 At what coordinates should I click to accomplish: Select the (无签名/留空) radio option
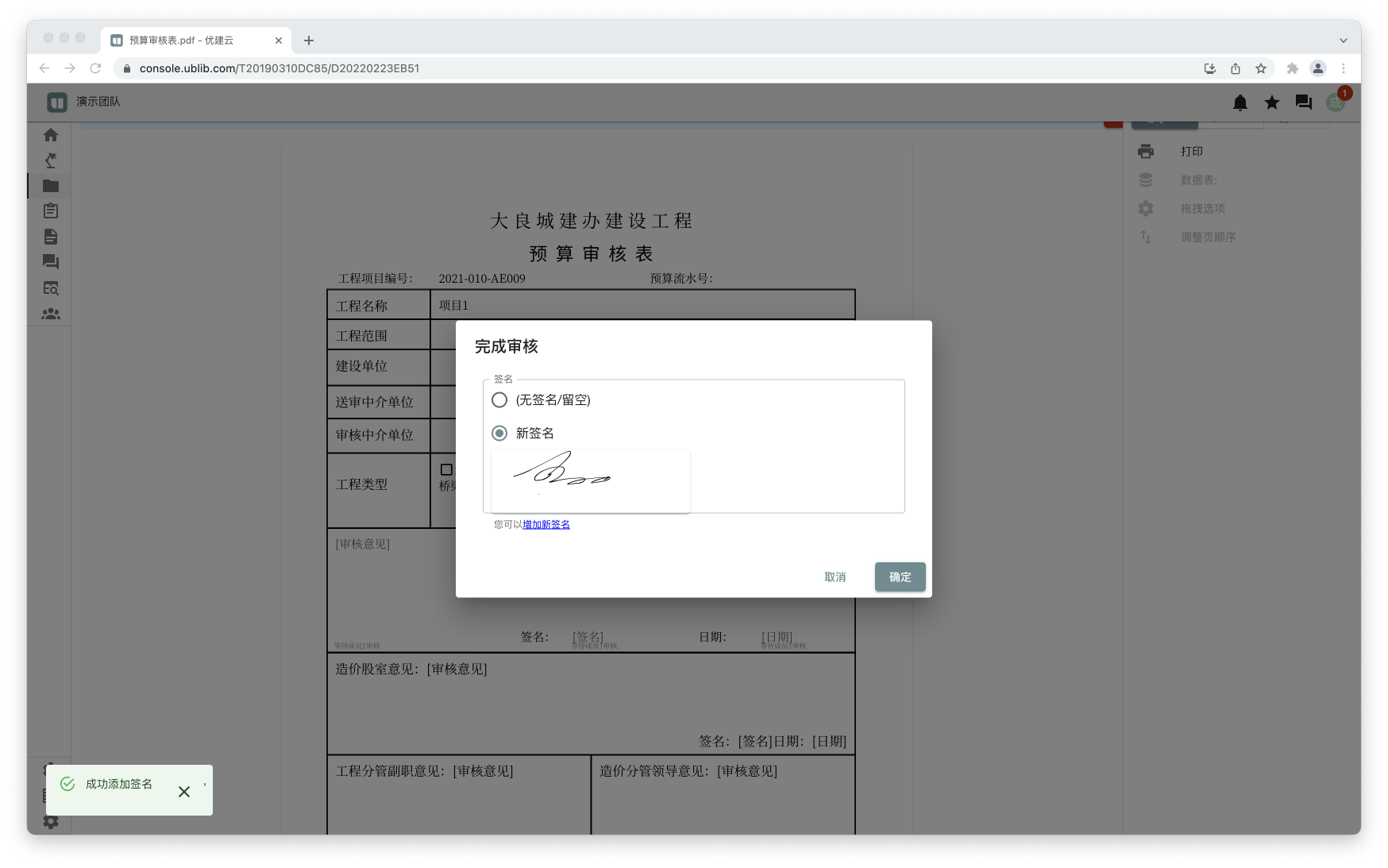[x=499, y=400]
